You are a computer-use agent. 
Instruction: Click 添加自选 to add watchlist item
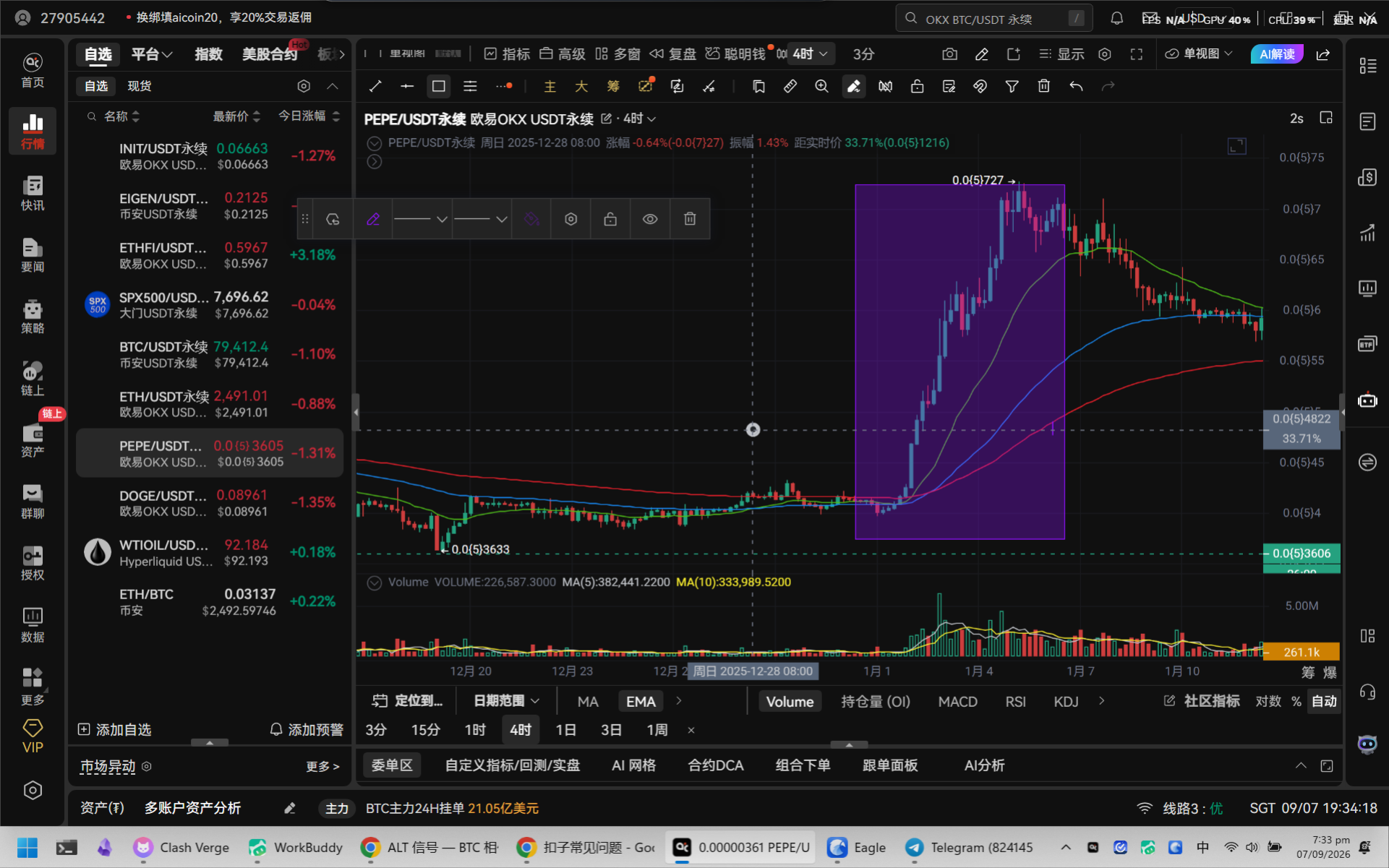(115, 730)
